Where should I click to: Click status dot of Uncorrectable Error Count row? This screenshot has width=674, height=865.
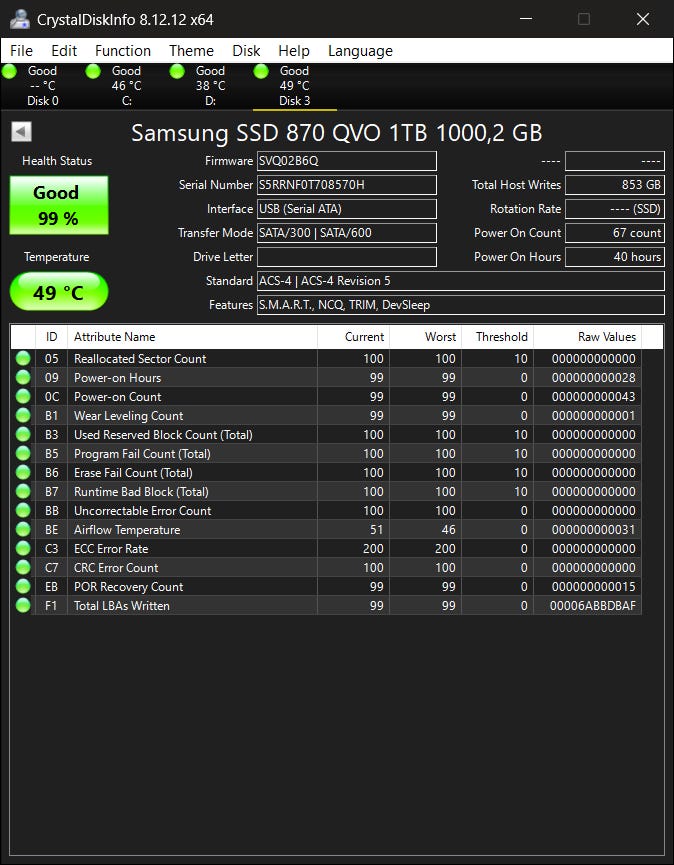click(23, 511)
